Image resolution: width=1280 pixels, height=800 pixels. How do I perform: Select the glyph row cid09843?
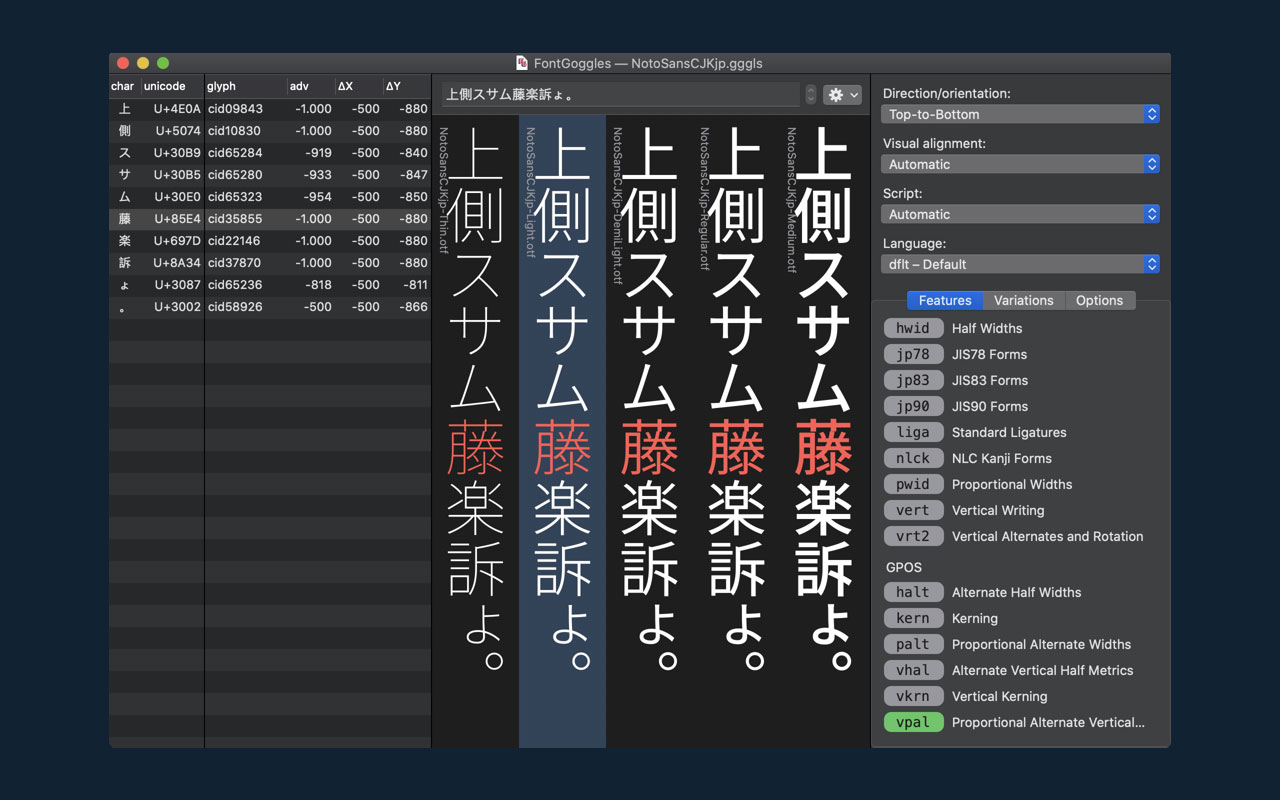click(270, 109)
